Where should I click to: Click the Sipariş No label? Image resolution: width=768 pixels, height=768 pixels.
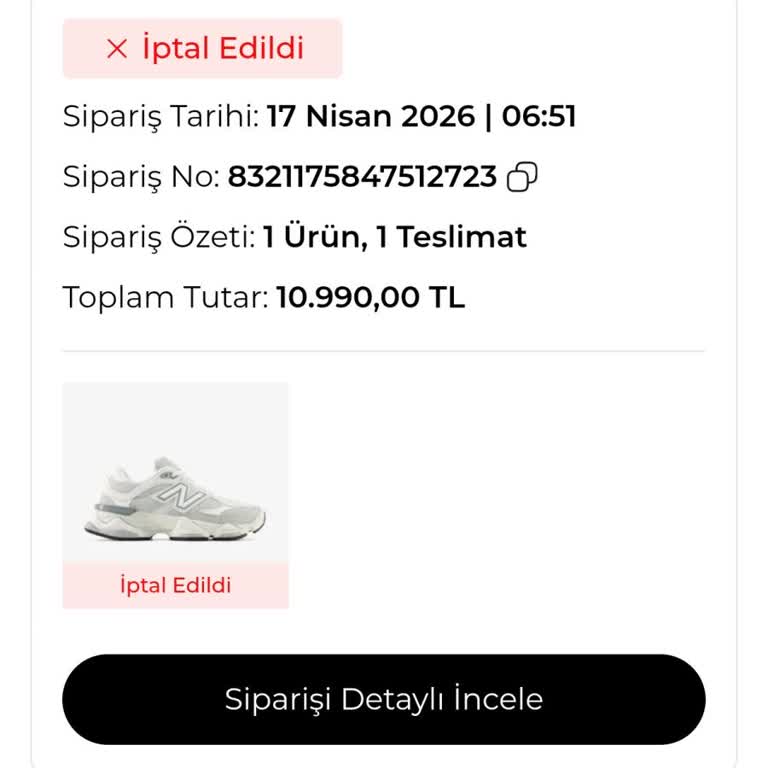point(140,177)
